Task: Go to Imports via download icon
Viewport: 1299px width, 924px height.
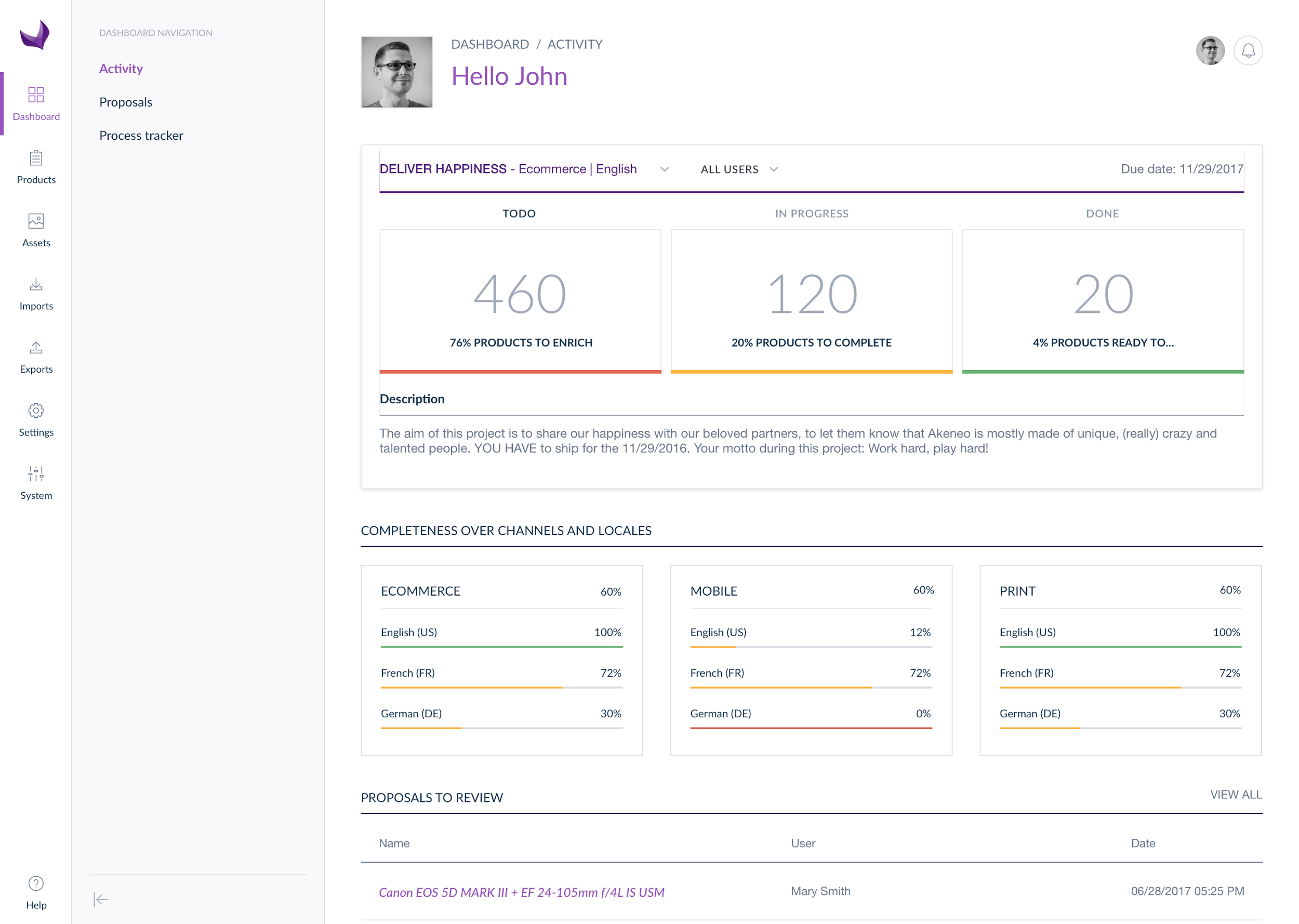Action: [x=36, y=284]
